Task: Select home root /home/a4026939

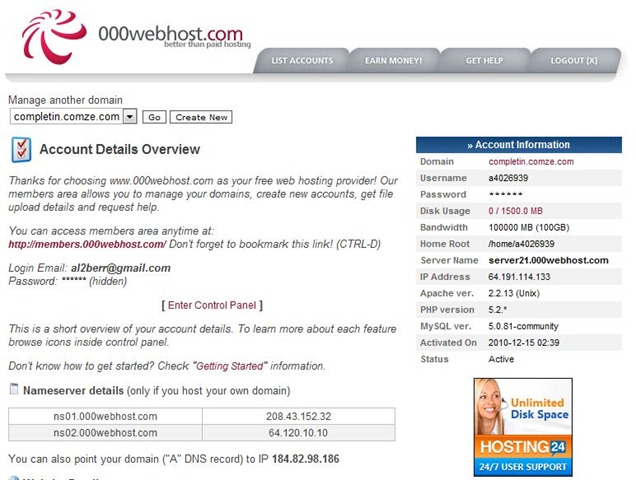Action: 521,244
